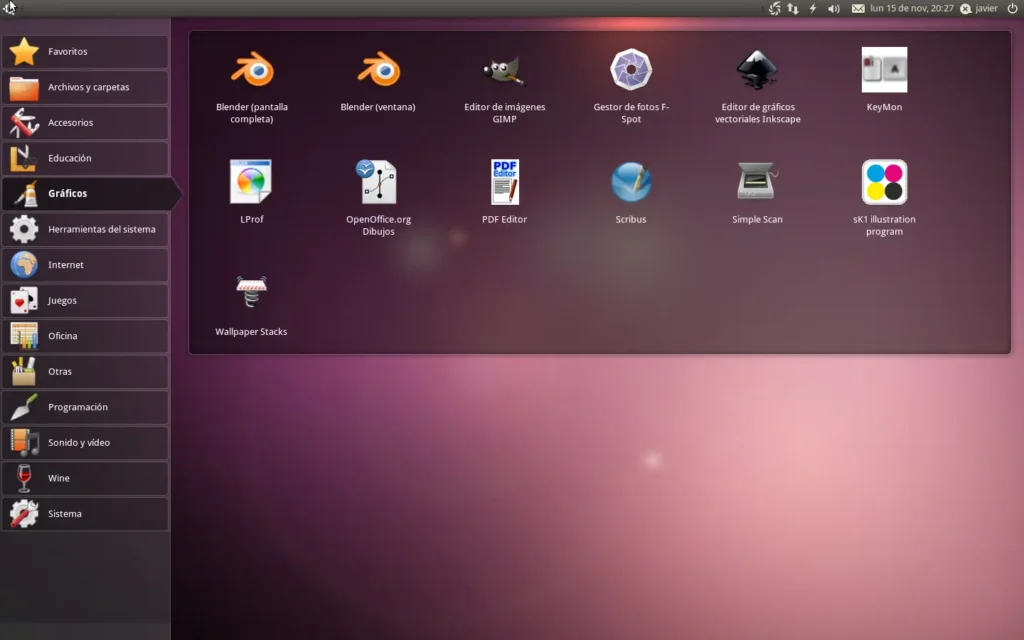Launch sK1 illustration program
The image size is (1024, 640).
tap(884, 183)
